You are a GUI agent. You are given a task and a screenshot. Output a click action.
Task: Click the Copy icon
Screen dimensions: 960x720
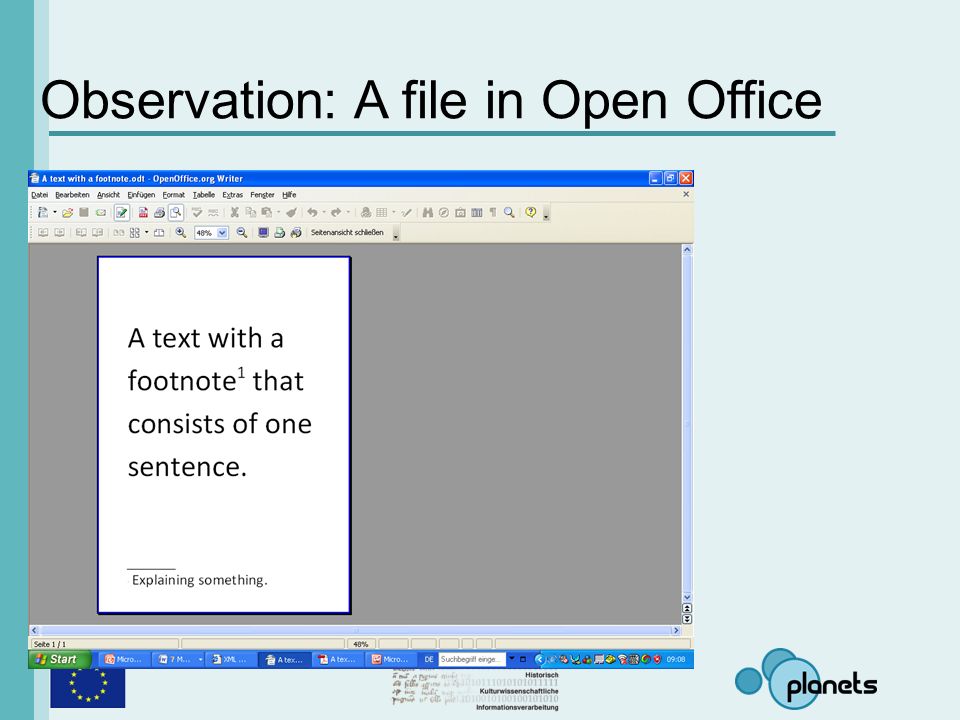pos(250,212)
